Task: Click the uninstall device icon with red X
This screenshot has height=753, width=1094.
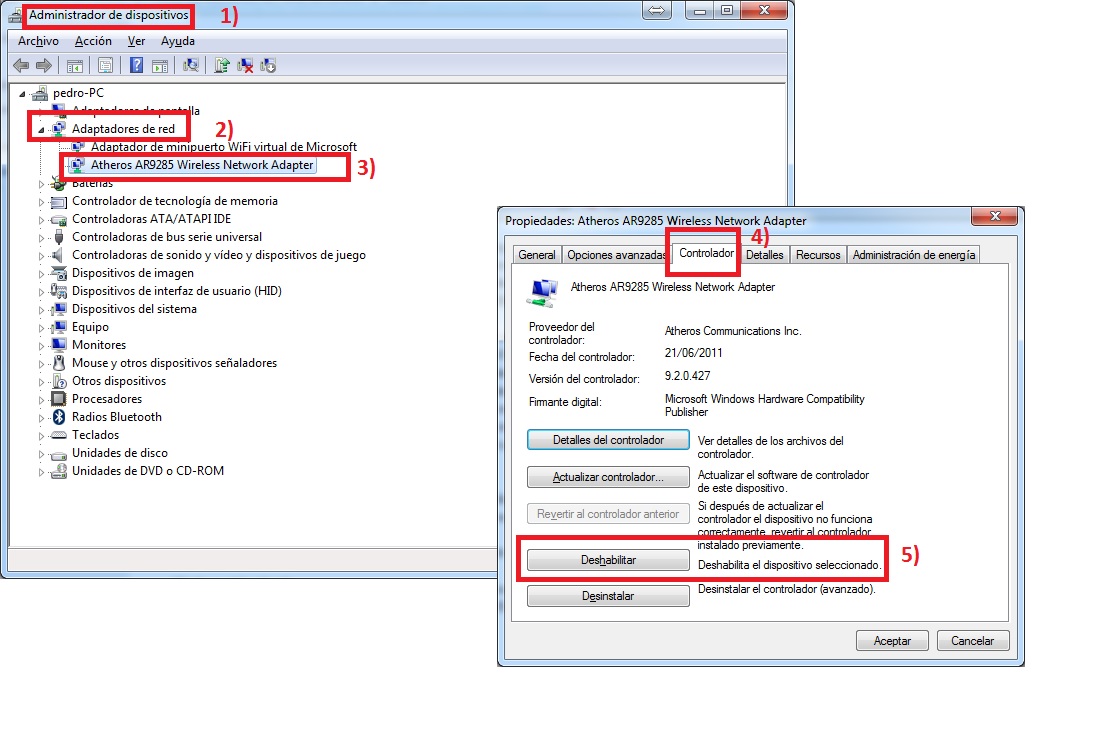Action: pyautogui.click(x=245, y=66)
